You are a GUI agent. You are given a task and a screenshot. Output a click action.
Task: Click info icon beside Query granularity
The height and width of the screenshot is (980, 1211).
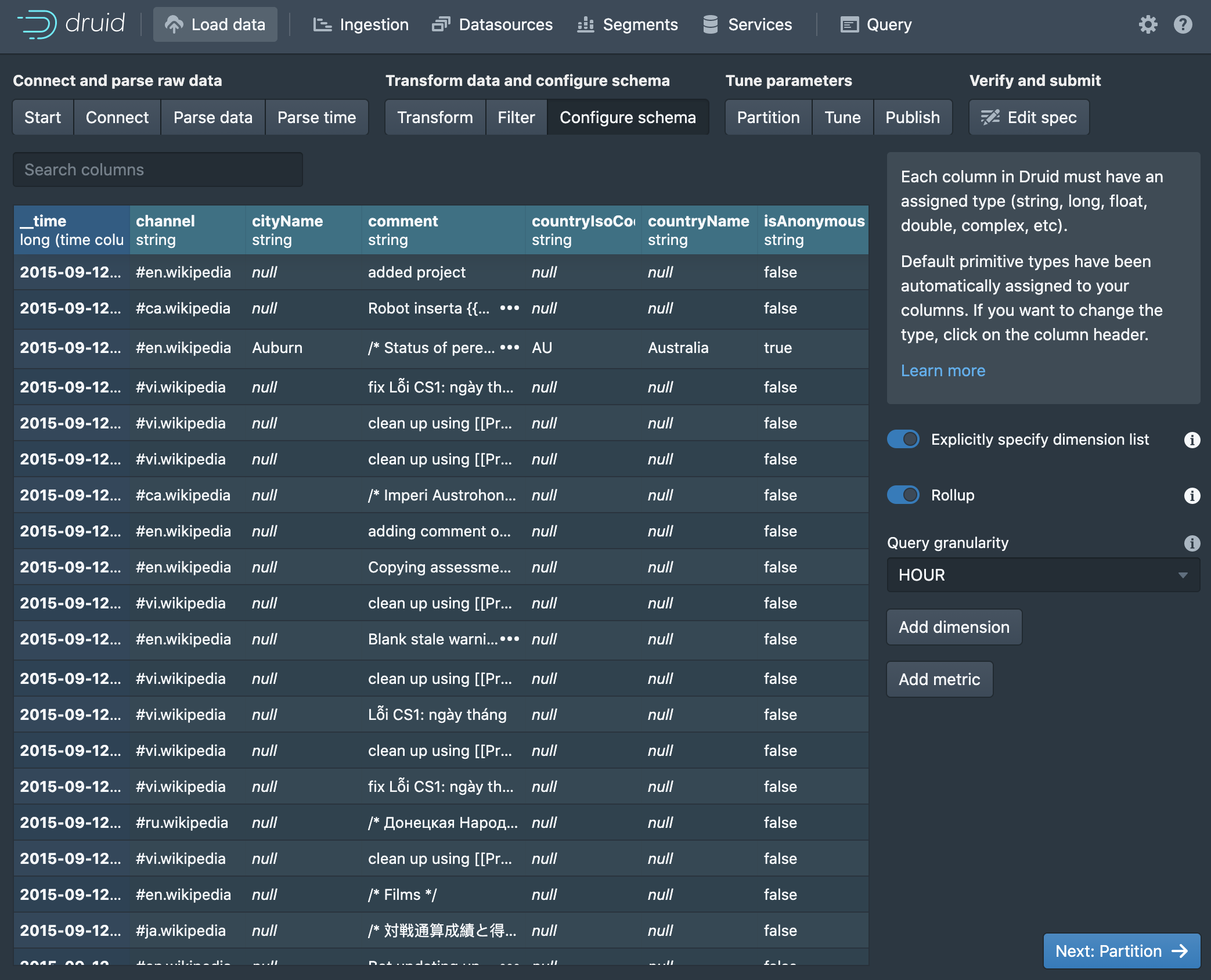click(x=1192, y=543)
